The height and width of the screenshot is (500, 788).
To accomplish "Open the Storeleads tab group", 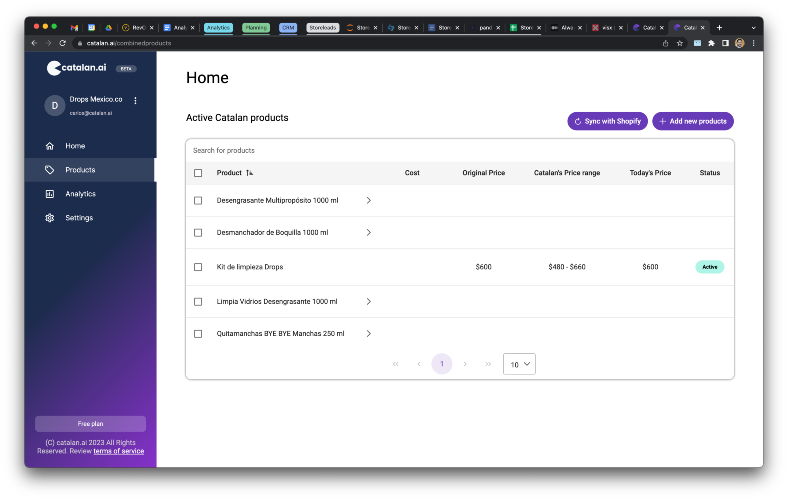I will pos(323,28).
